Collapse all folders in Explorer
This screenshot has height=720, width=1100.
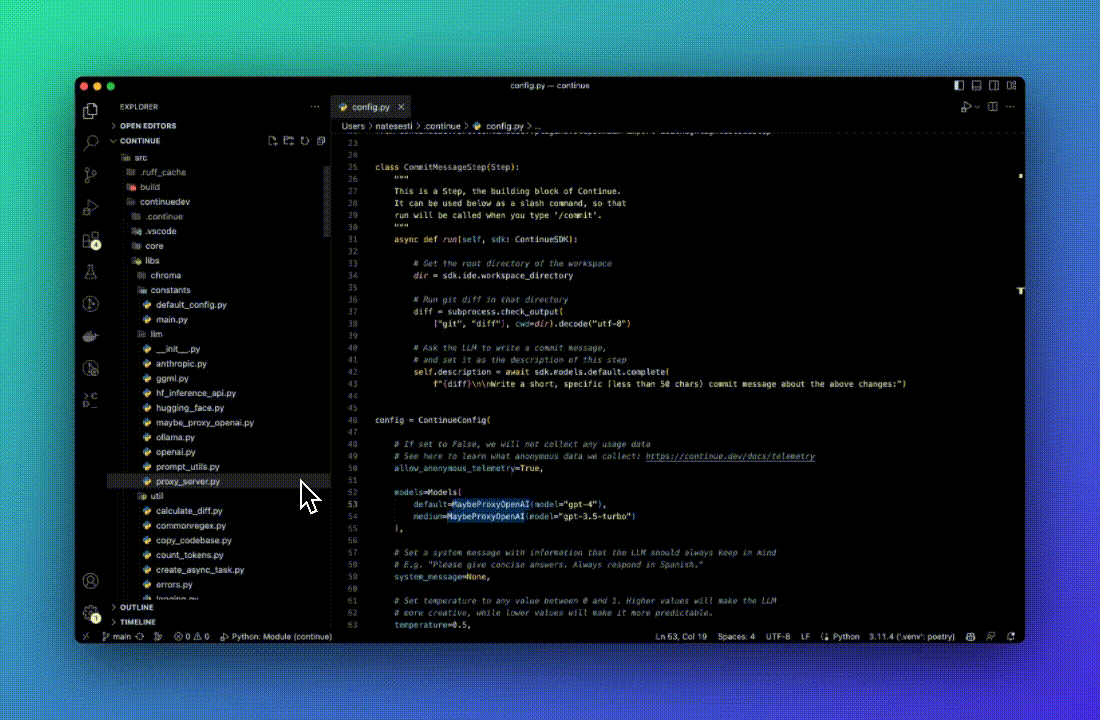point(321,141)
